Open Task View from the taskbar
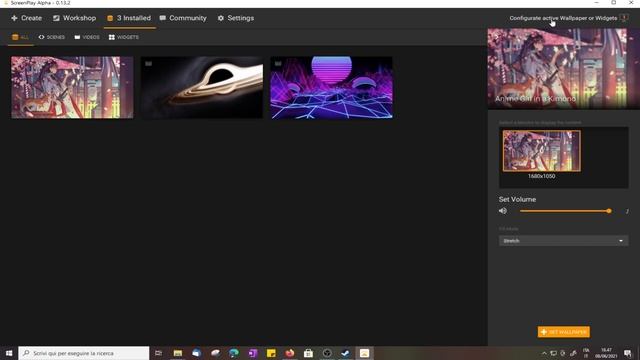 tap(158, 353)
